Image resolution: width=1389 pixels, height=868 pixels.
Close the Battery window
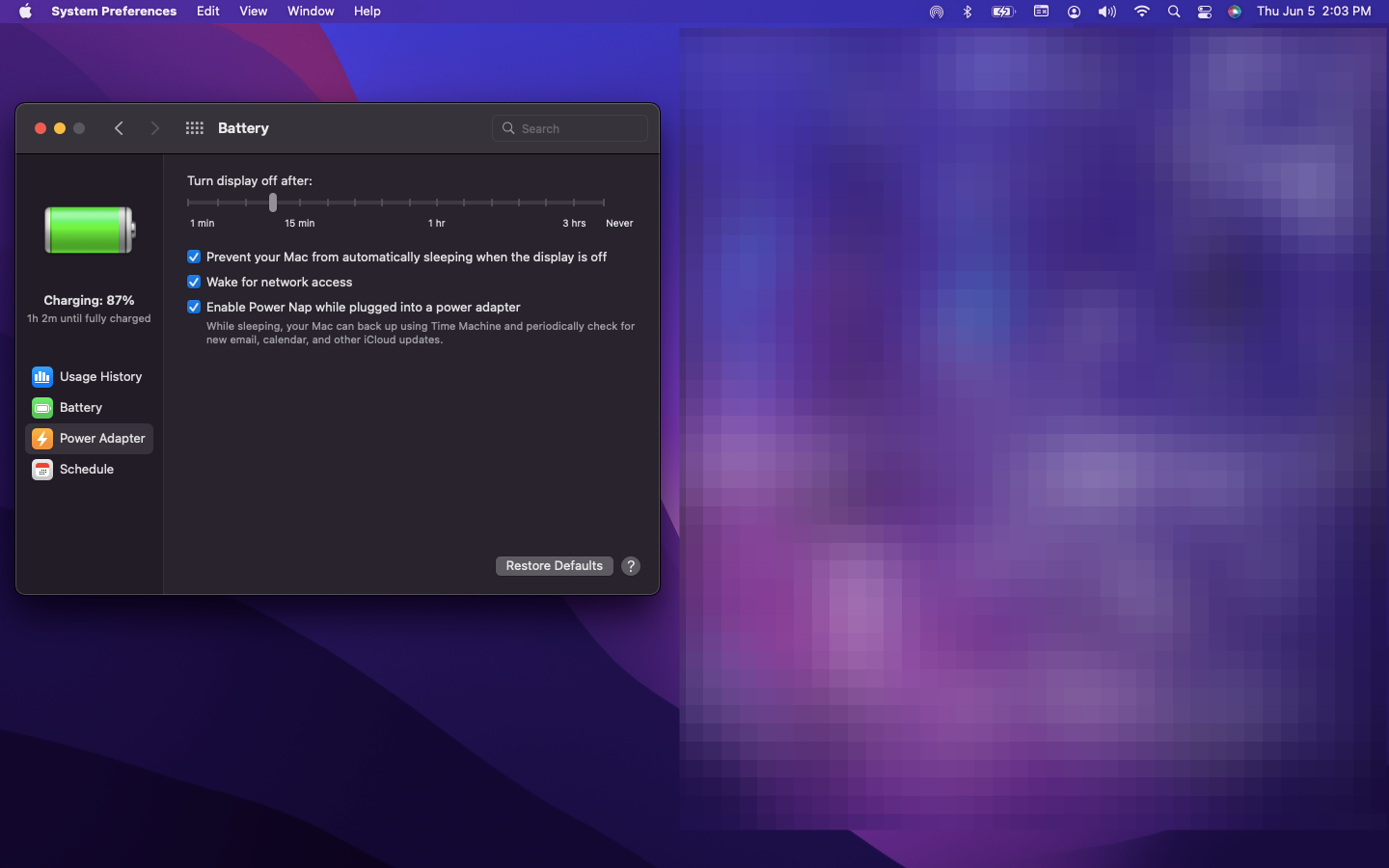[41, 128]
